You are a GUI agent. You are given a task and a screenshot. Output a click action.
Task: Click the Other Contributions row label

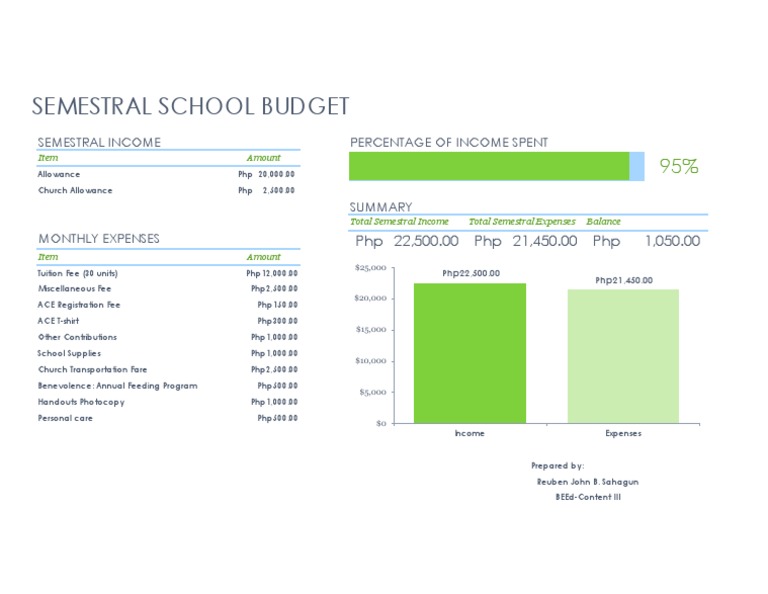tap(77, 337)
